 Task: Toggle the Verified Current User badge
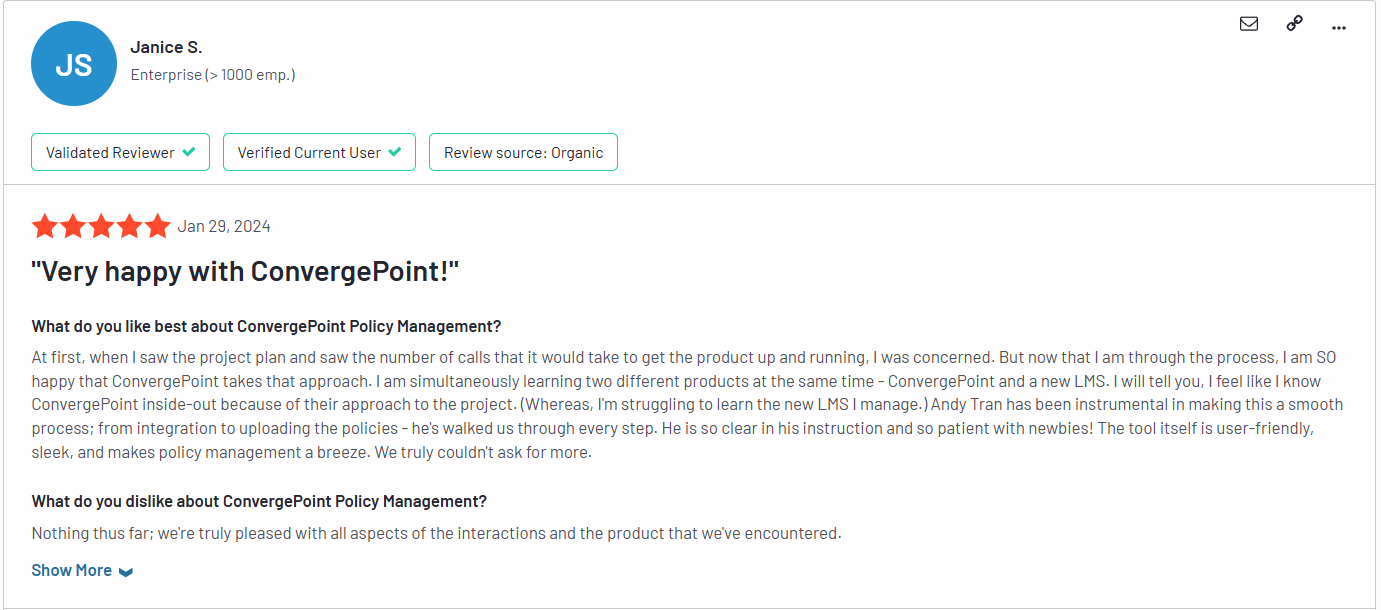point(319,151)
